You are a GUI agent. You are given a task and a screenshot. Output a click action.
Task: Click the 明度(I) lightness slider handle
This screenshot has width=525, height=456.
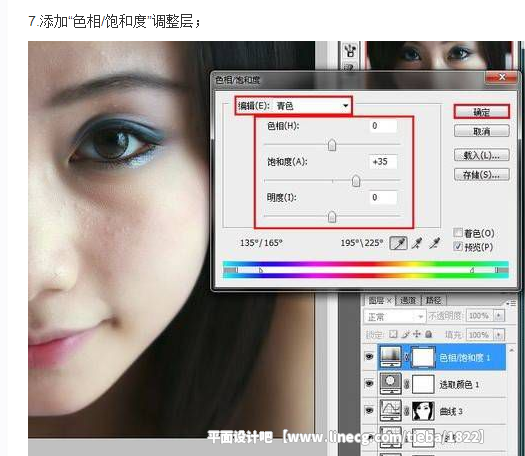pyautogui.click(x=332, y=217)
